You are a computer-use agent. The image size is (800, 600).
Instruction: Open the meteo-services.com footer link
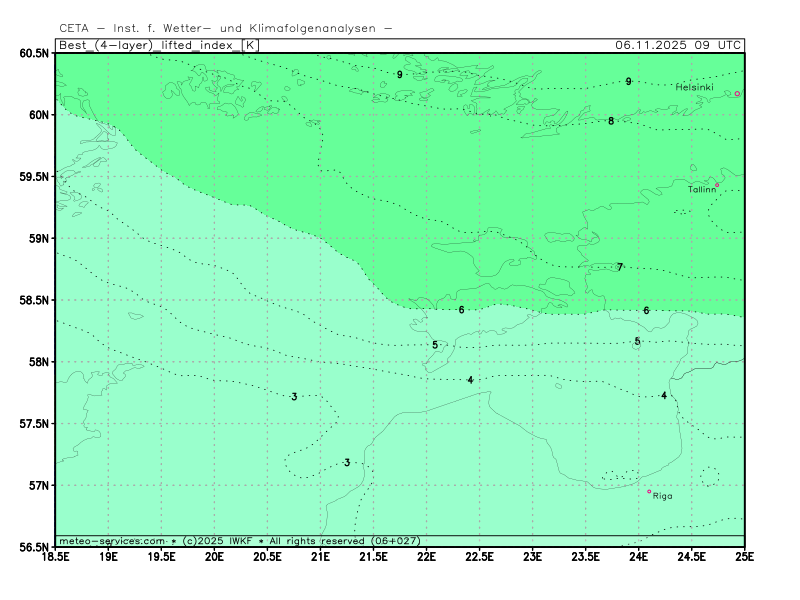coord(111,541)
